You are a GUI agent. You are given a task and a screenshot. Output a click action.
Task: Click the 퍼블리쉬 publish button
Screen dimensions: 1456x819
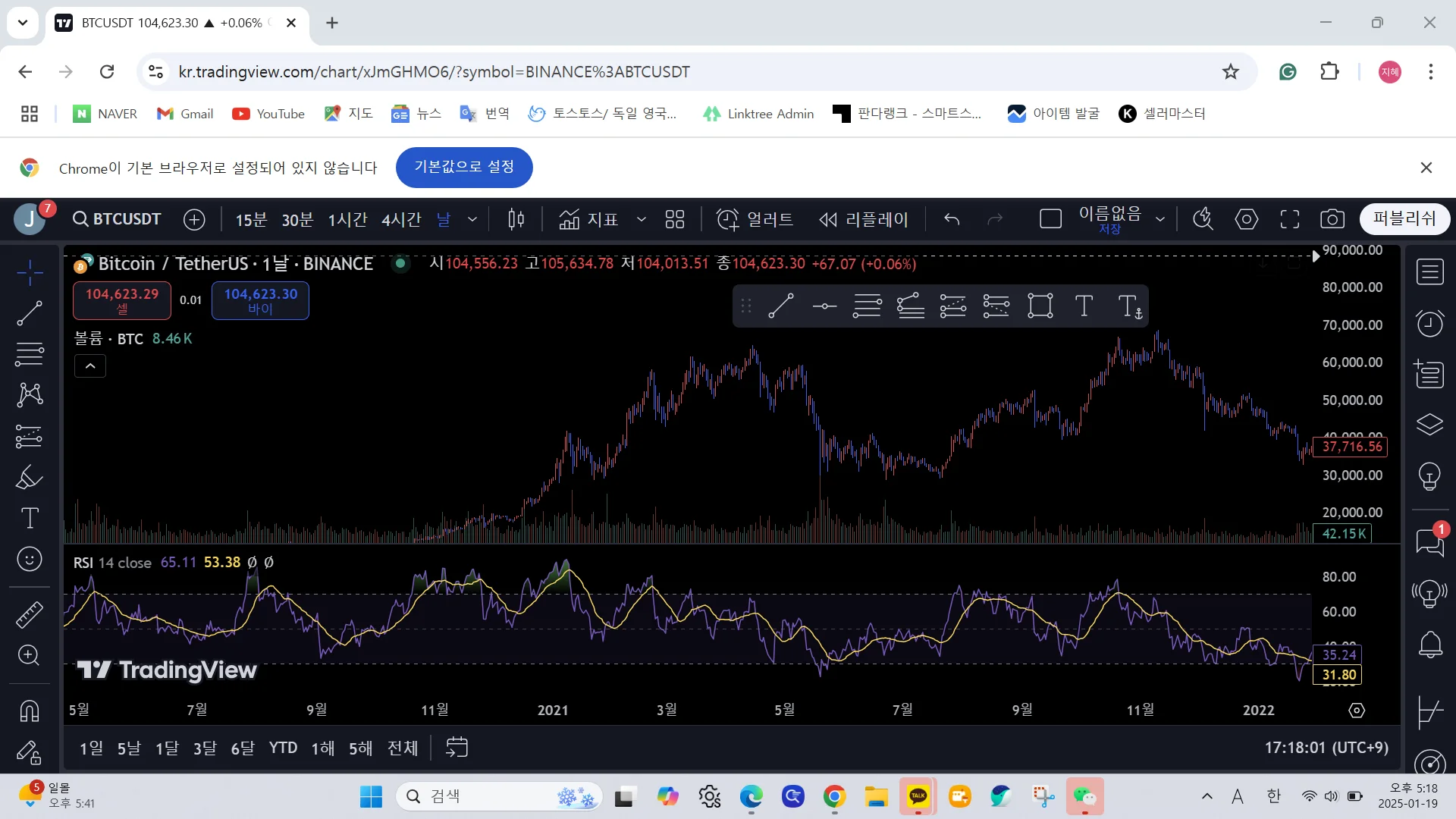click(x=1404, y=219)
